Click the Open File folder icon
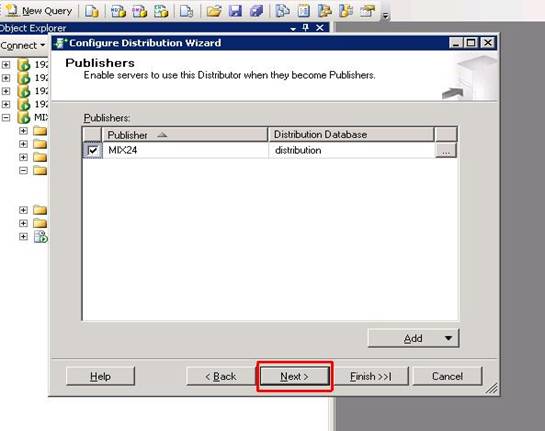Screen dimensions: 545x431 pos(214,11)
